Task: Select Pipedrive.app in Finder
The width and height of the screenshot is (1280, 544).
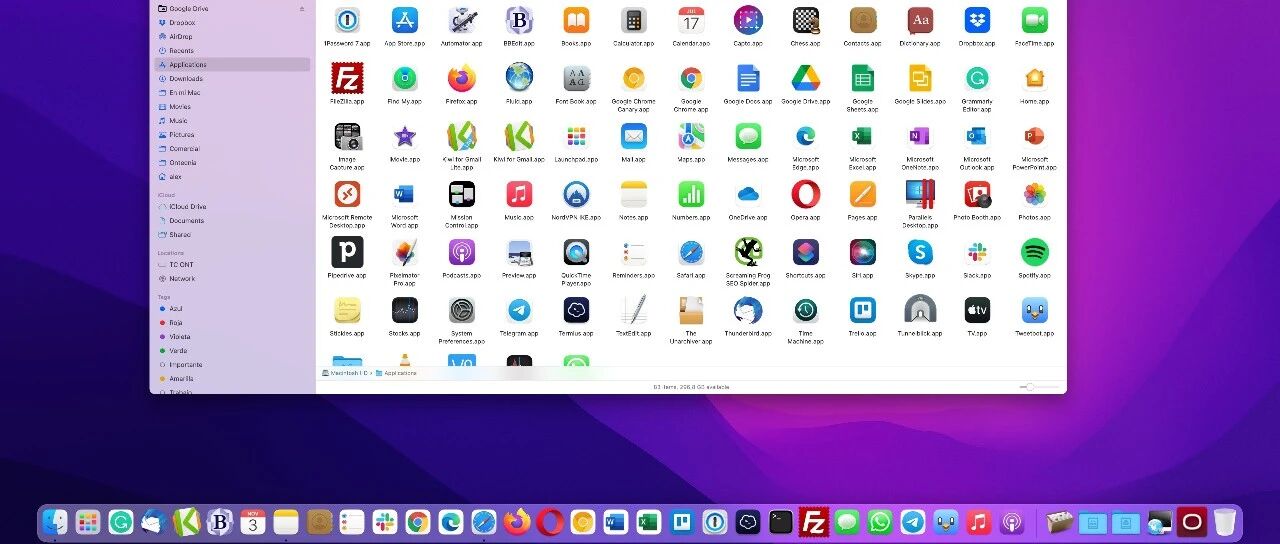Action: click(347, 252)
